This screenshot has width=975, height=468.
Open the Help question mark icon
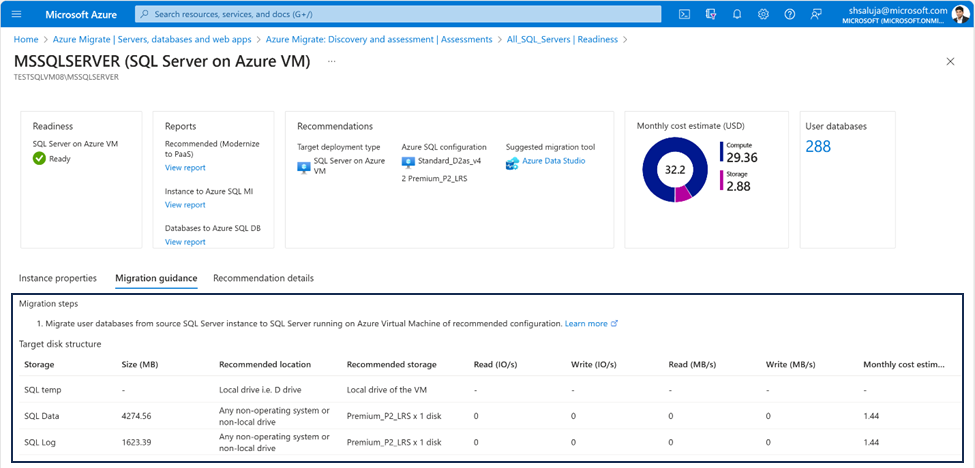coord(790,14)
